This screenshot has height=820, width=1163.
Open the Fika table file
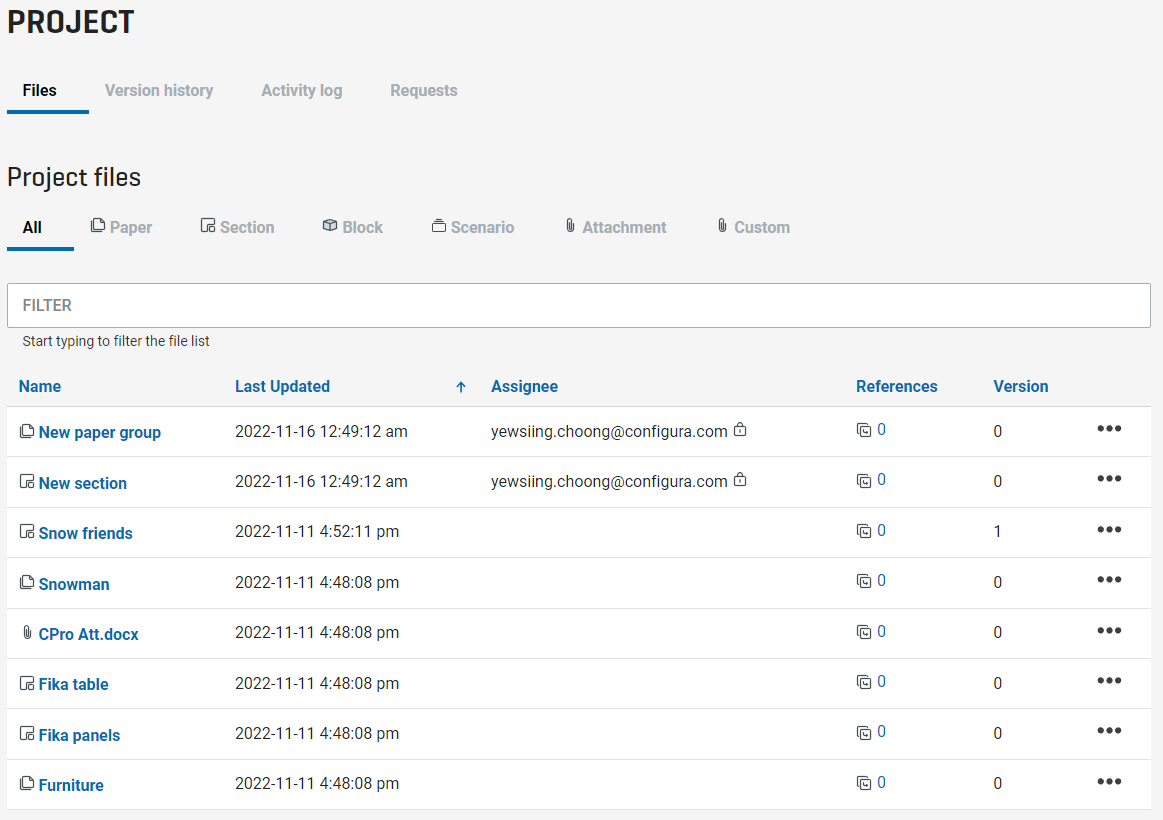tap(73, 684)
